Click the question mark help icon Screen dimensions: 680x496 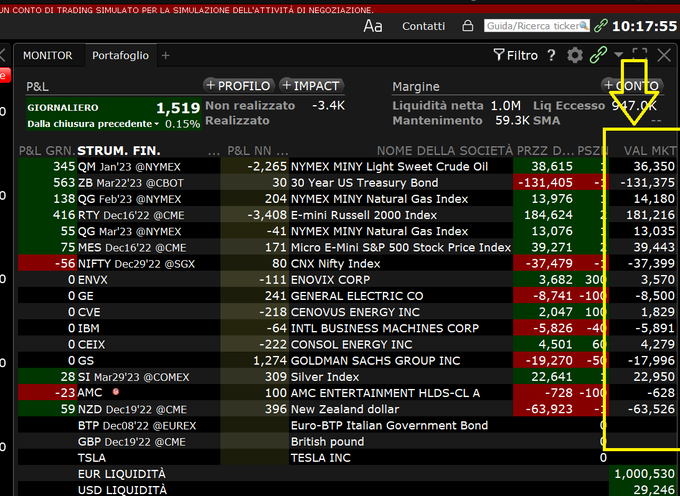pos(551,55)
